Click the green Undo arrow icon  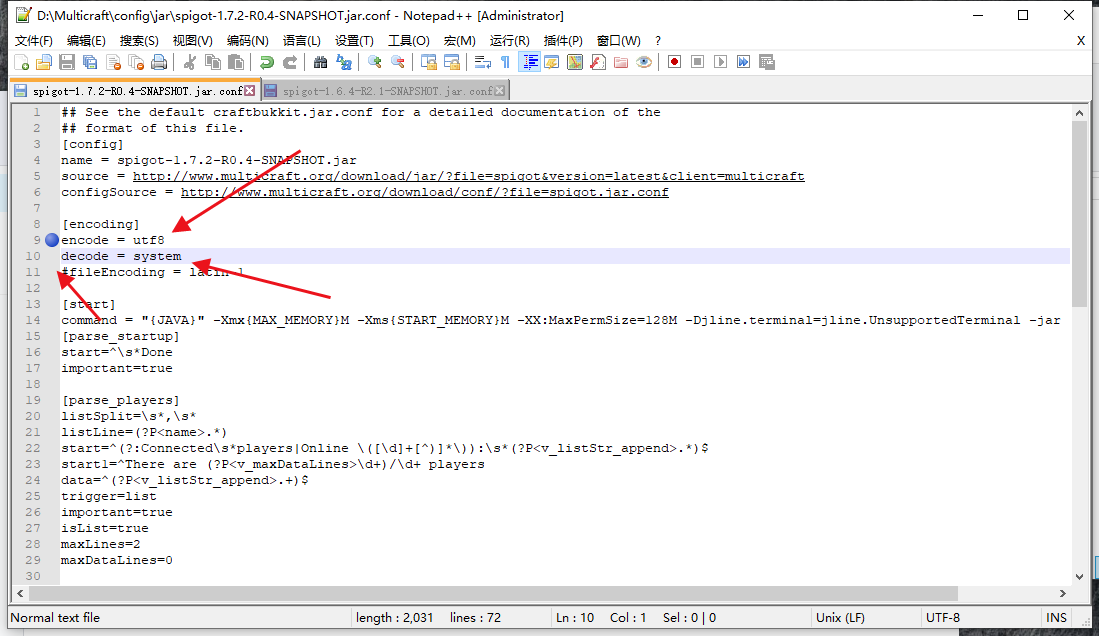click(x=267, y=62)
